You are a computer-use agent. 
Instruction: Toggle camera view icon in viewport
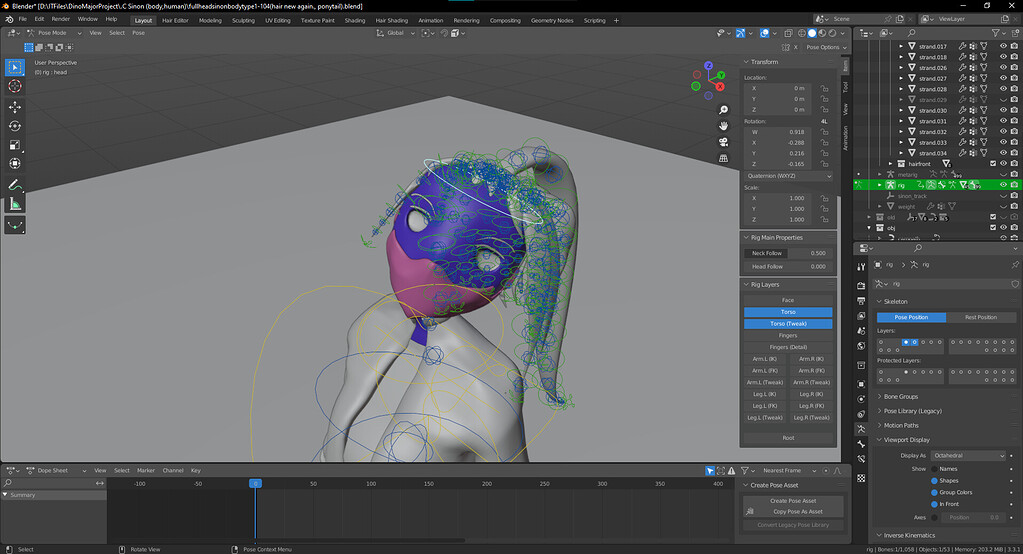coord(723,142)
